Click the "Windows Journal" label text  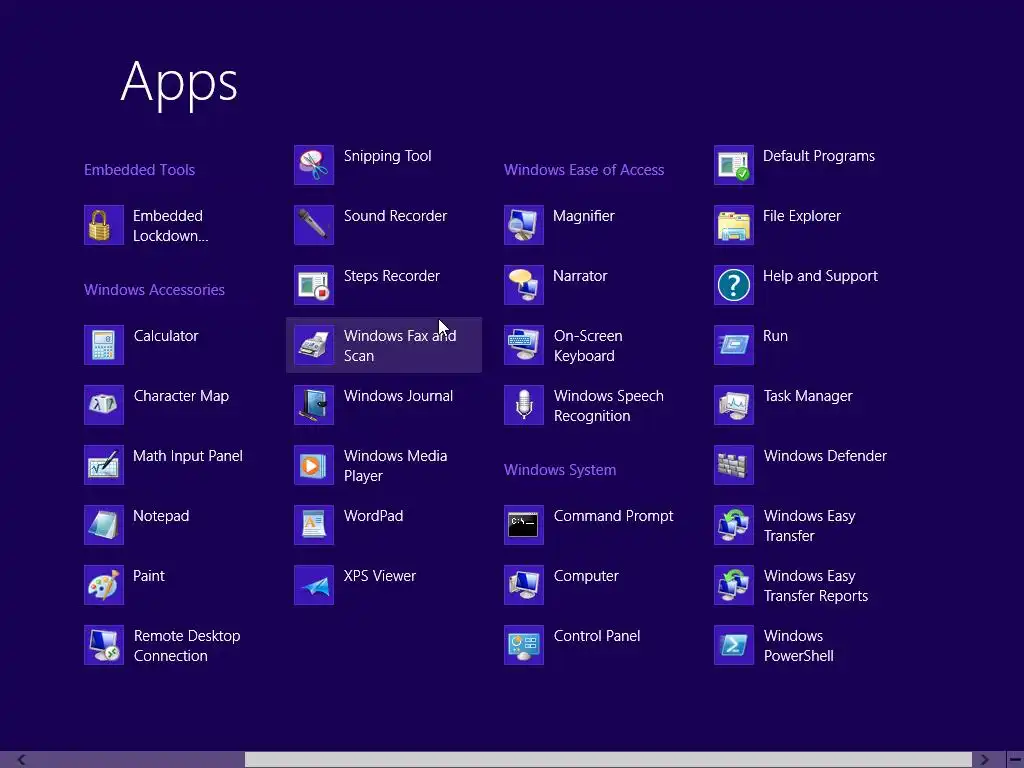(398, 396)
